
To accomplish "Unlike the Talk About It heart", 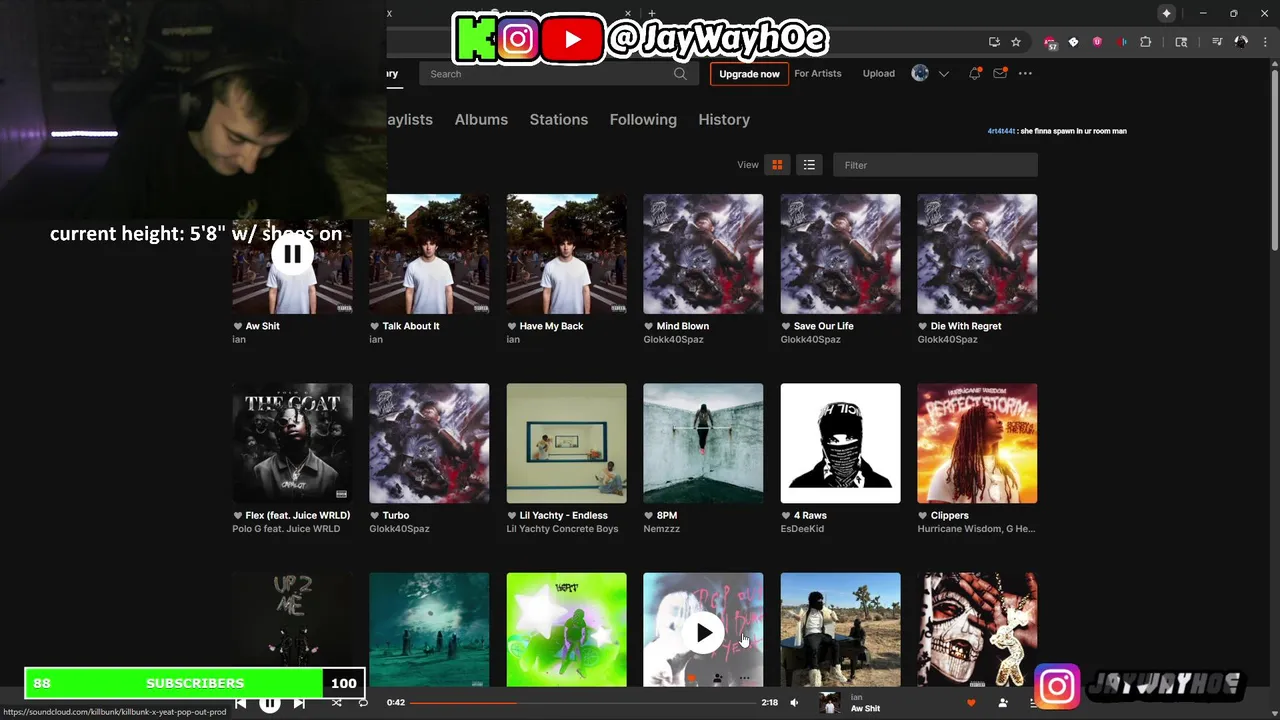I will click(x=374, y=326).
